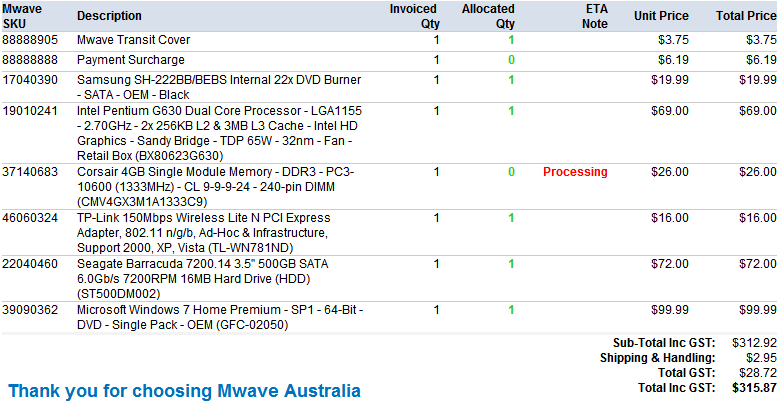
Task: Click the Invoiced Qty column header
Action: [x=414, y=16]
